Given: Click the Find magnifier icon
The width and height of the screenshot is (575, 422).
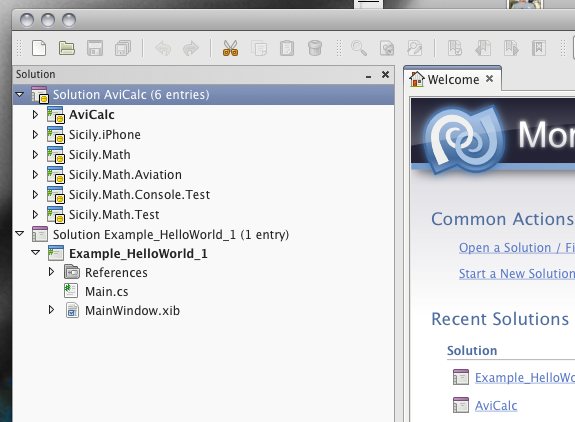Looking at the screenshot, I should pyautogui.click(x=359, y=48).
